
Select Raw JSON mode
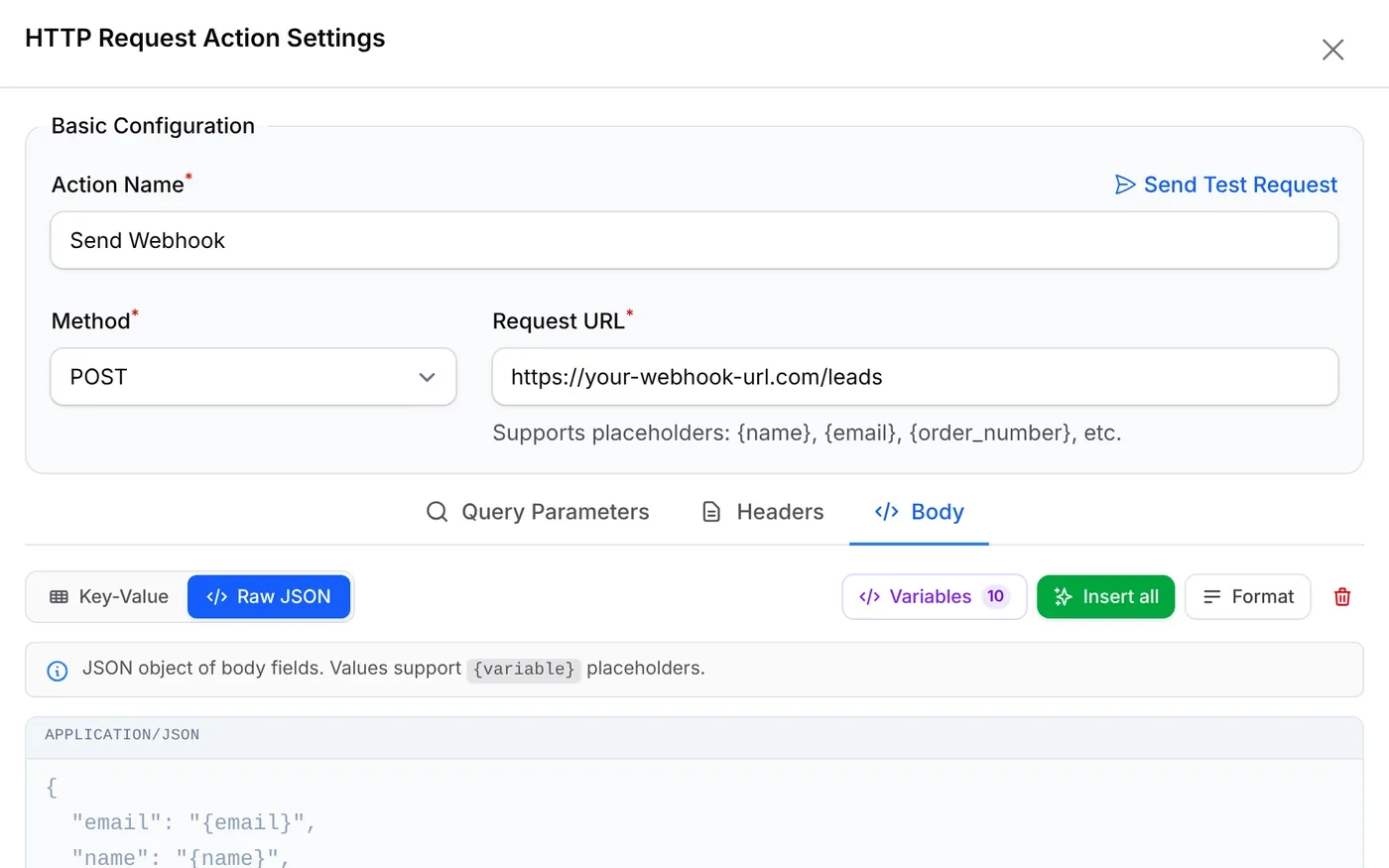[x=269, y=597]
